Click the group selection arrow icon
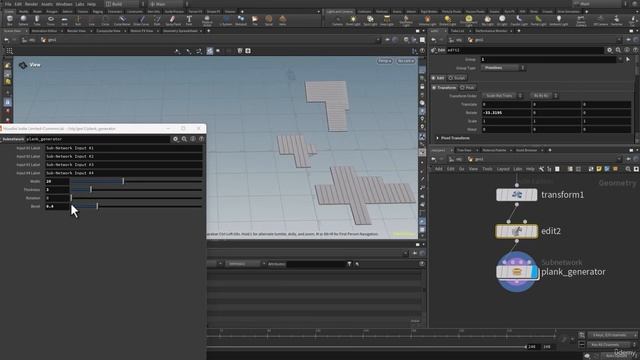Screen dimensions: 640x360 pos(628,60)
